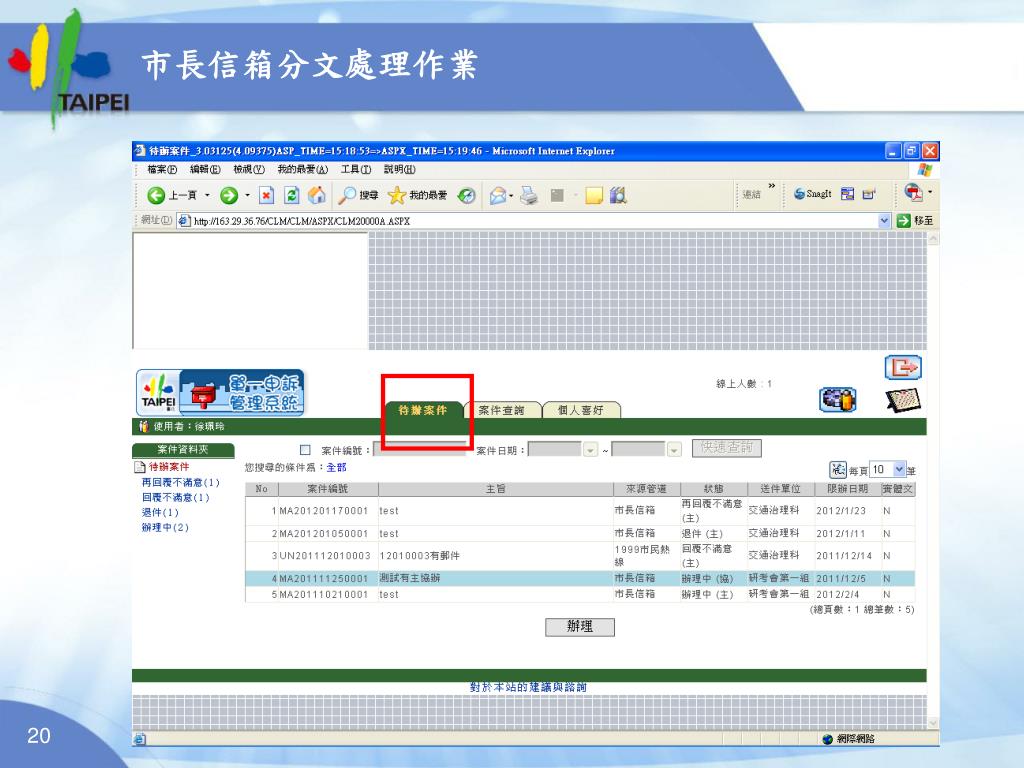
Task: Click the green Go arrow button
Action: pos(904,221)
